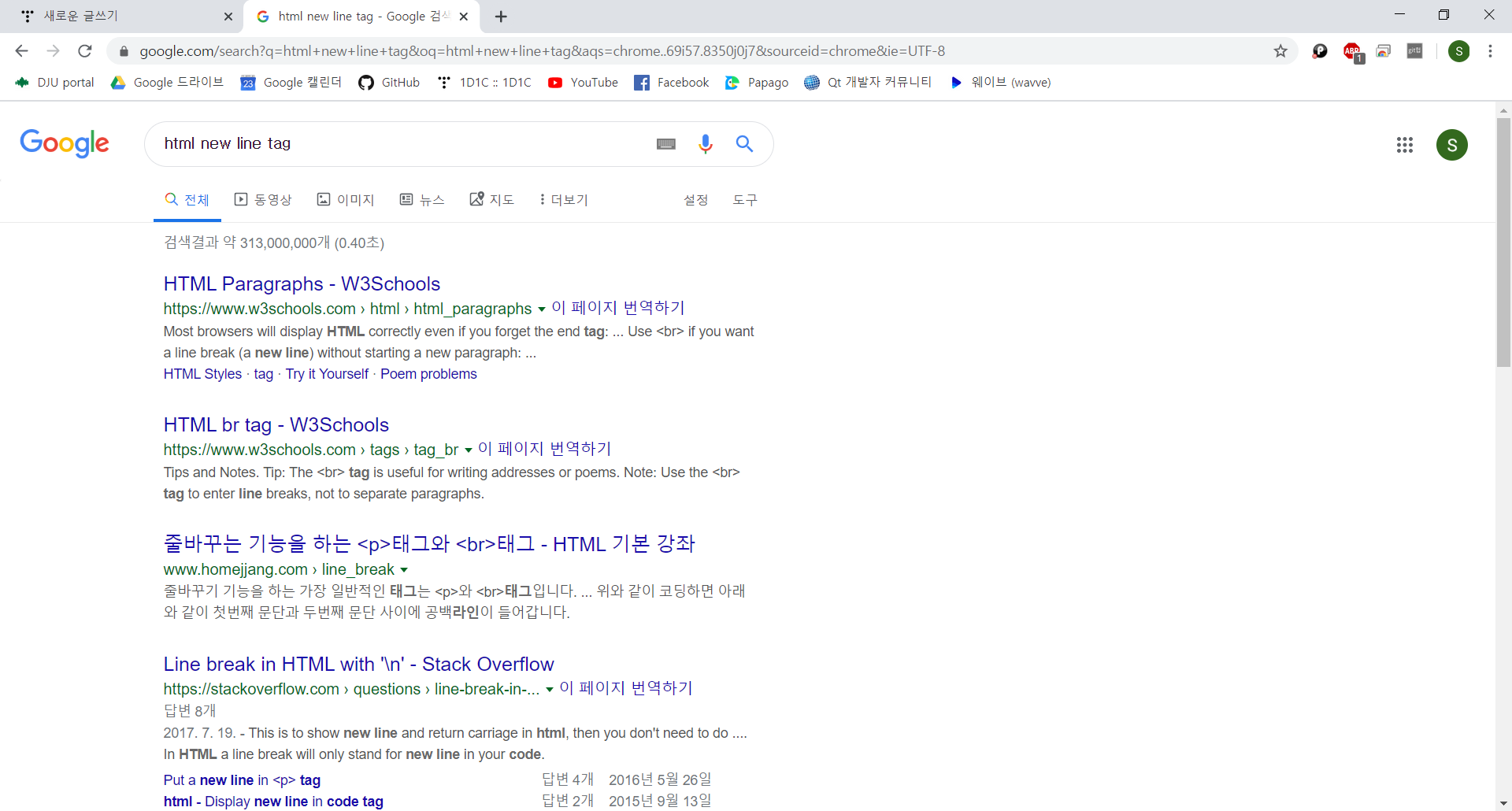
Task: Open the Try it Yourself sitelink
Action: (327, 374)
